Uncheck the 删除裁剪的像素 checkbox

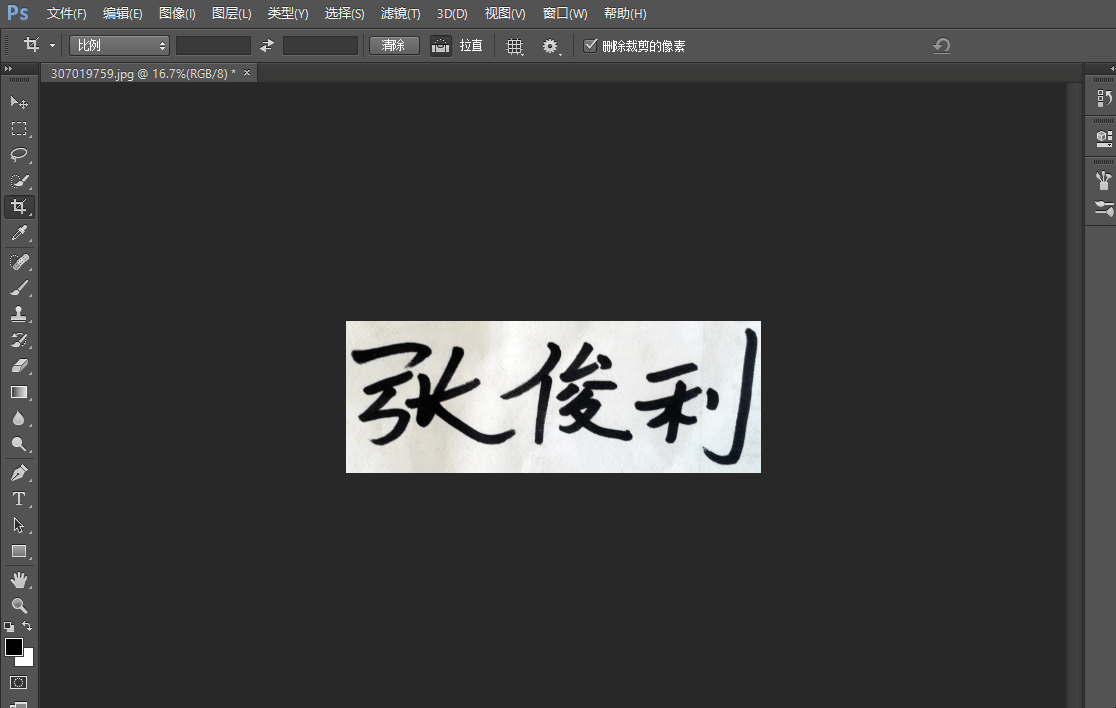[x=590, y=46]
